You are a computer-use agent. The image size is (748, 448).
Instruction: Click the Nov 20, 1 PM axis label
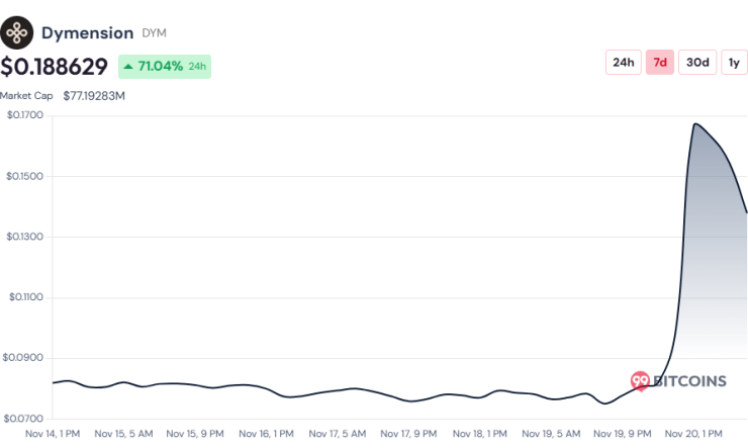coord(695,434)
